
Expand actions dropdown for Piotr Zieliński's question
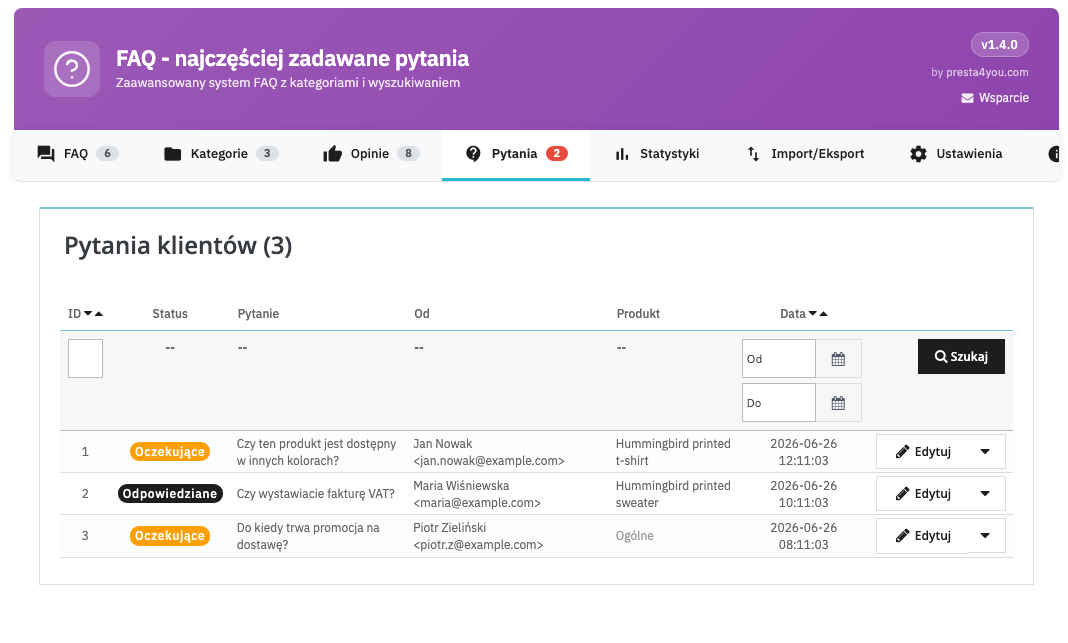[x=985, y=536]
